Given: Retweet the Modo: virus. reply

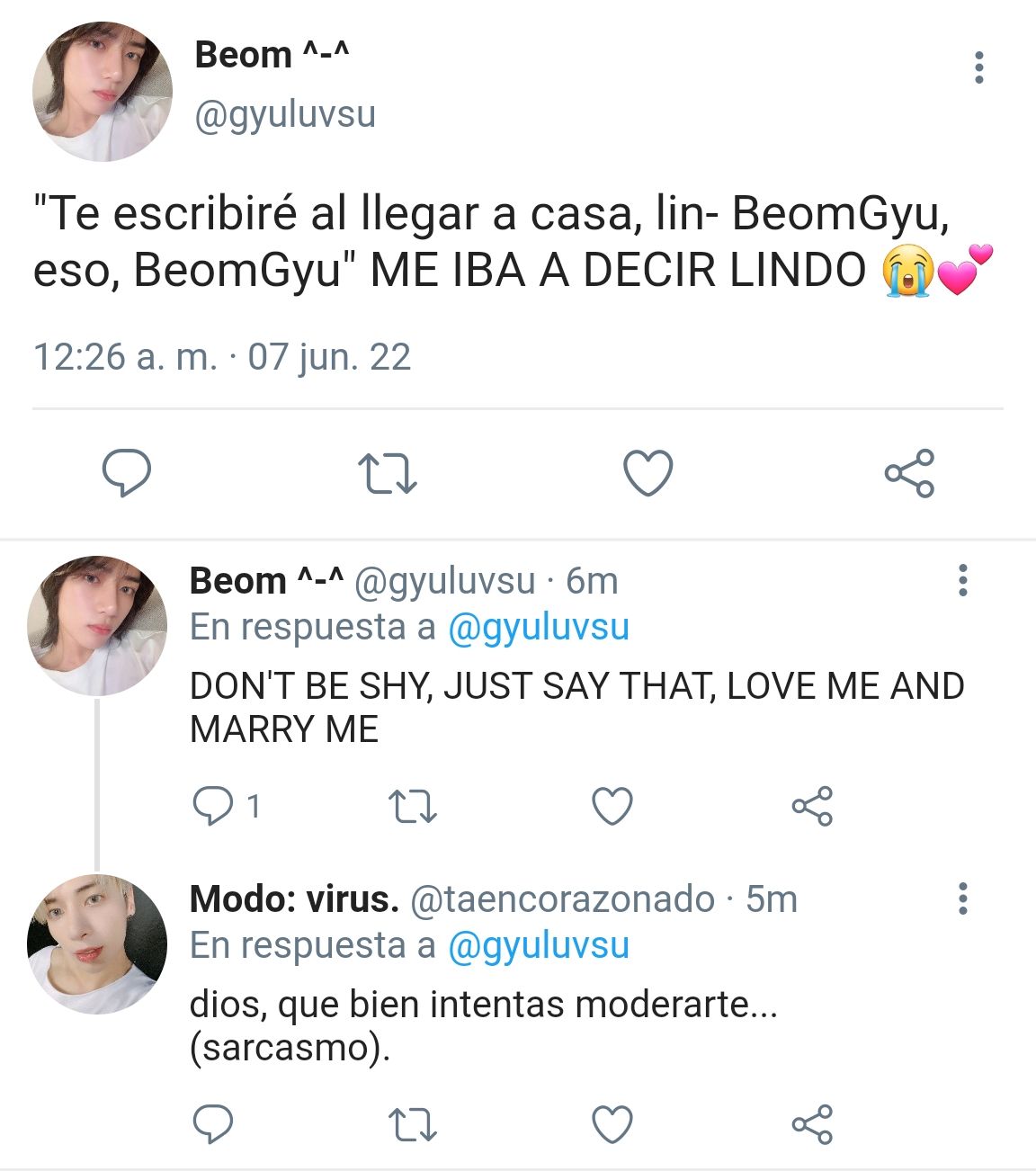Looking at the screenshot, I should tap(413, 1125).
